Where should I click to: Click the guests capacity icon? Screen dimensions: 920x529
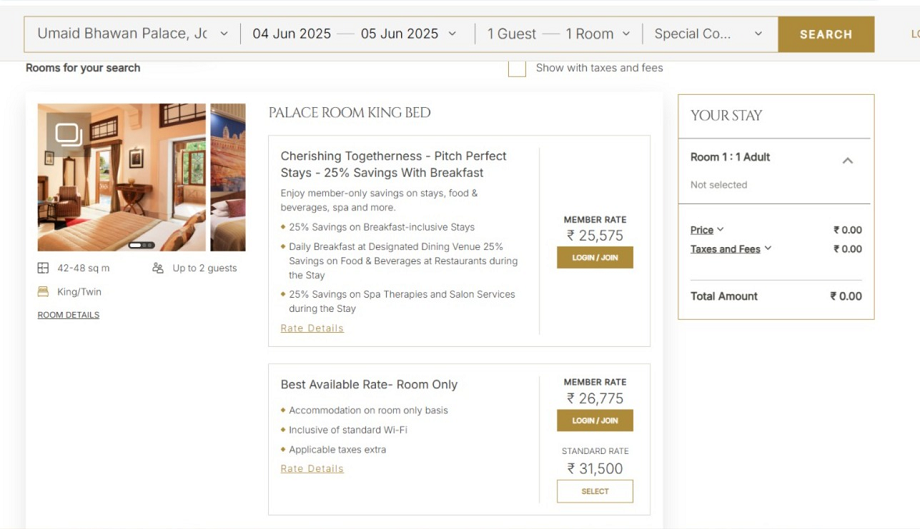pyautogui.click(x=158, y=268)
